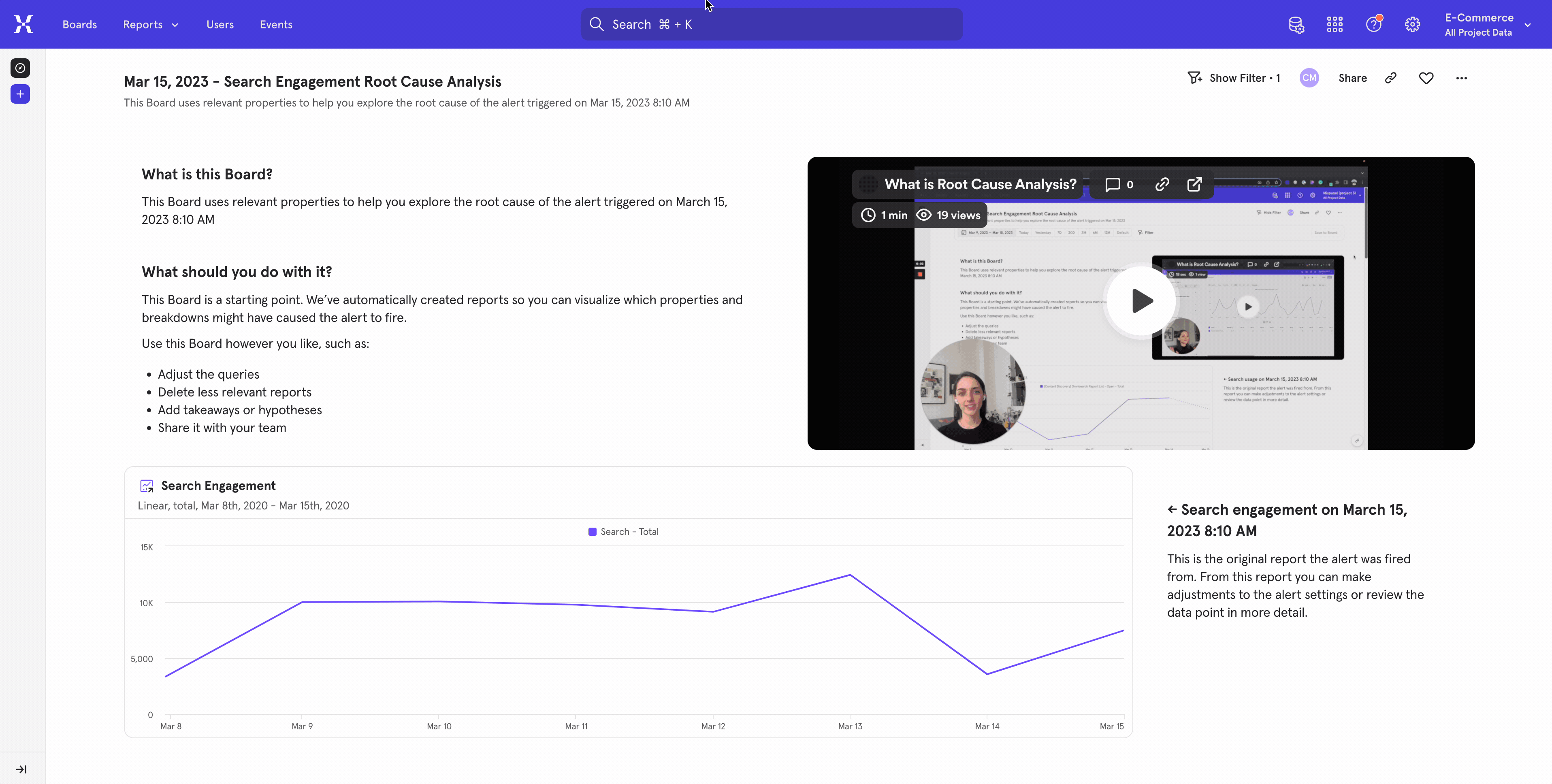This screenshot has height=784, width=1552.
Task: Expand the Reports dropdown menu
Action: click(151, 25)
